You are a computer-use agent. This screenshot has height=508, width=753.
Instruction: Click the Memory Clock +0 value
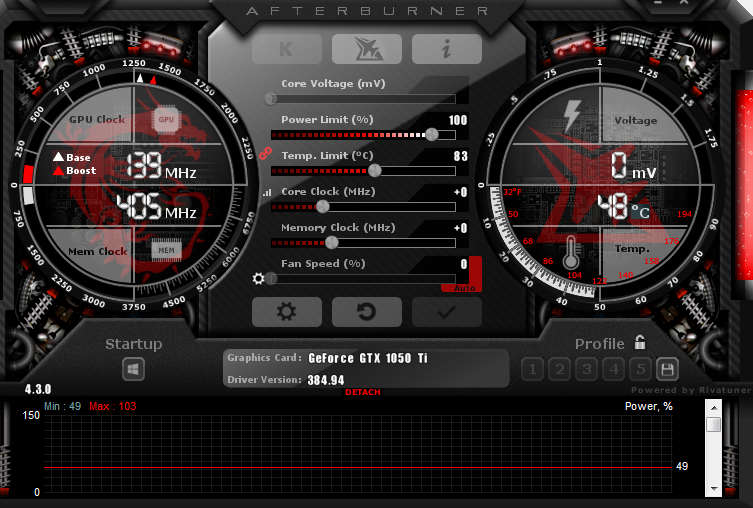click(x=461, y=228)
